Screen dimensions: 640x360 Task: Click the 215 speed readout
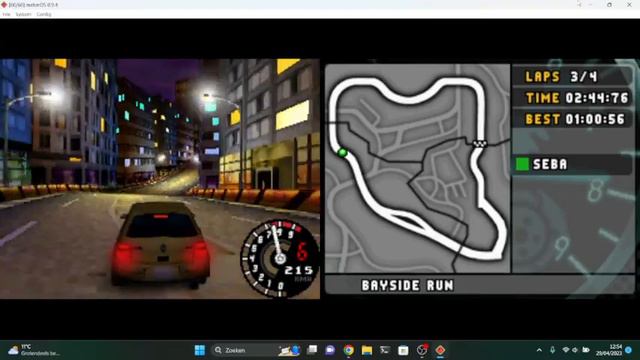[x=299, y=270]
